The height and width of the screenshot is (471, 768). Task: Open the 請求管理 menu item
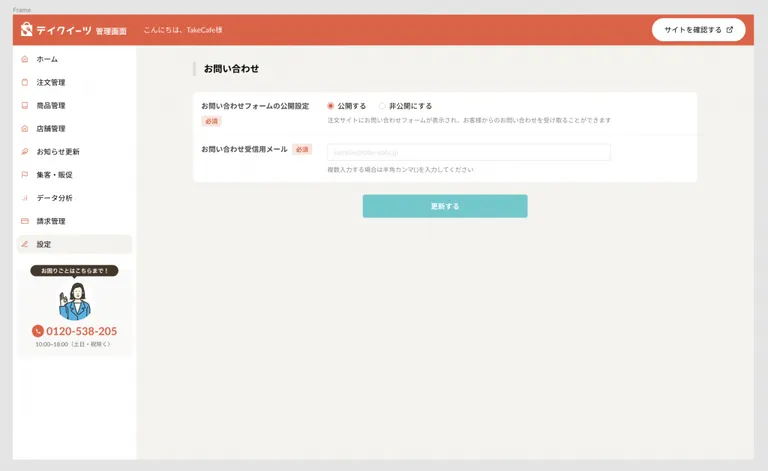coord(51,221)
